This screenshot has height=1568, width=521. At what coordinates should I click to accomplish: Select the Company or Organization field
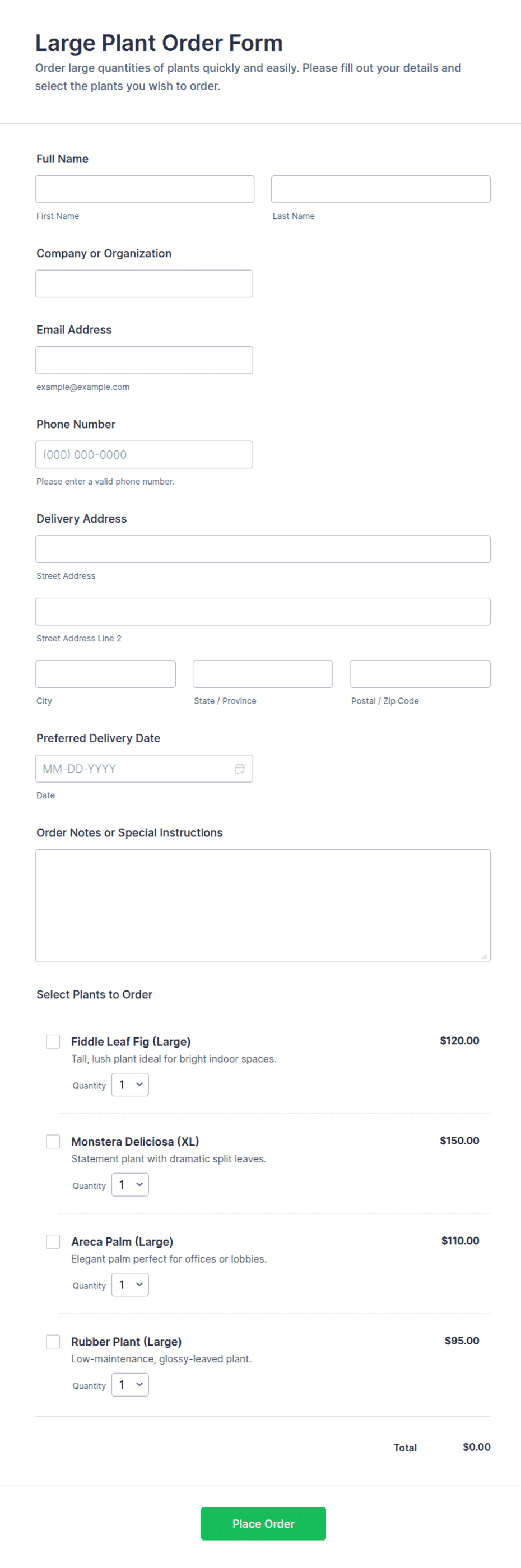[144, 283]
